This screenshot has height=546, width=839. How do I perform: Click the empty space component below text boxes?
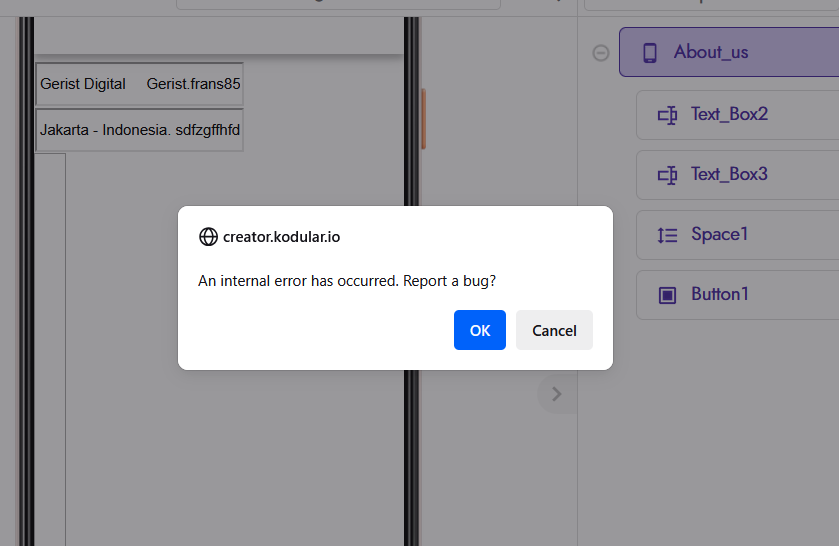(x=50, y=348)
